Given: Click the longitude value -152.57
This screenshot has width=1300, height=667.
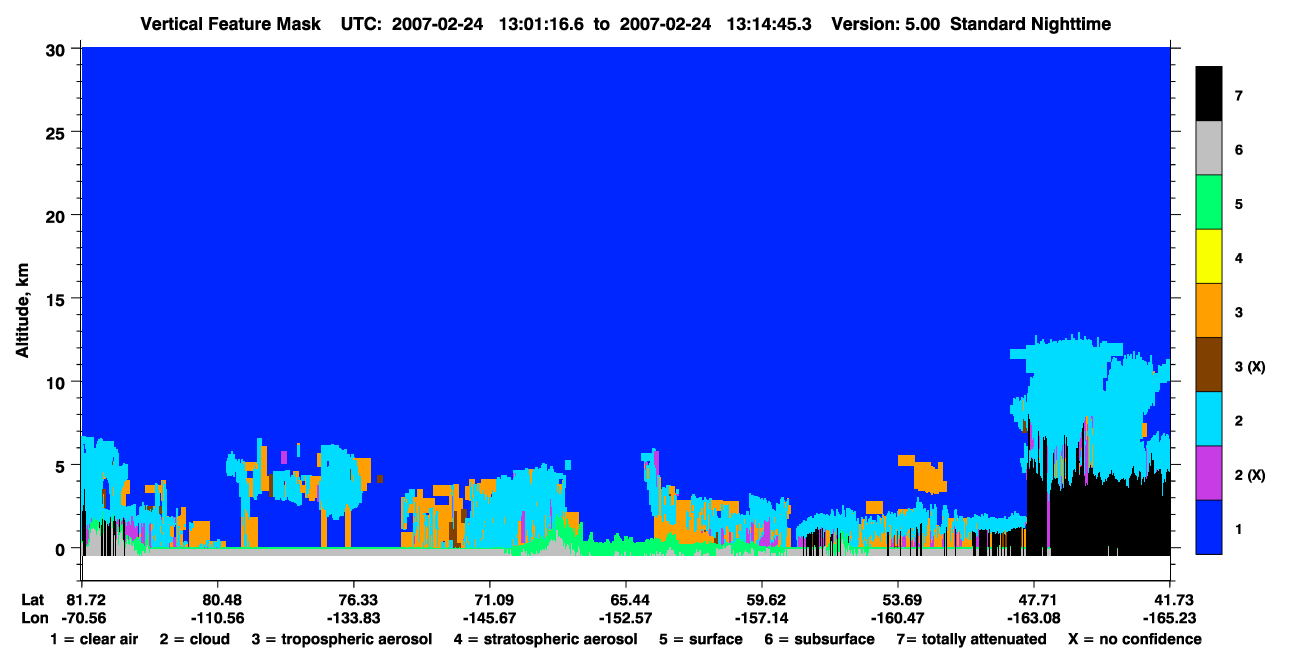Looking at the screenshot, I should point(625,617).
